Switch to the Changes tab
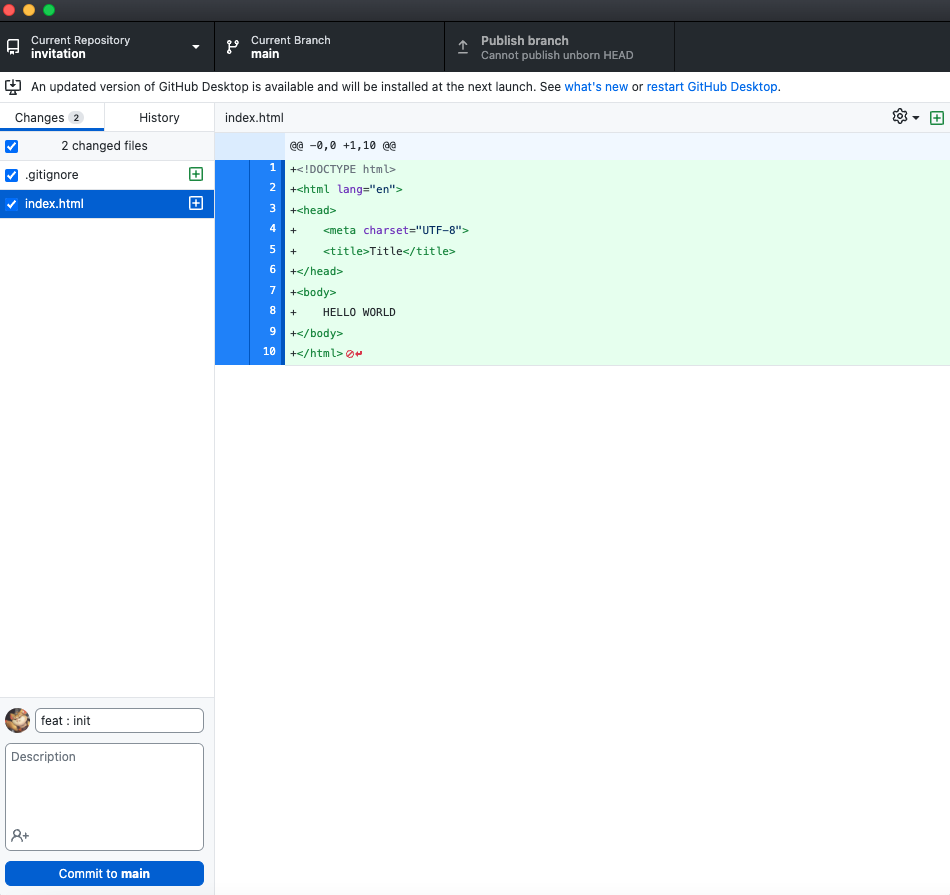 [x=52, y=118]
